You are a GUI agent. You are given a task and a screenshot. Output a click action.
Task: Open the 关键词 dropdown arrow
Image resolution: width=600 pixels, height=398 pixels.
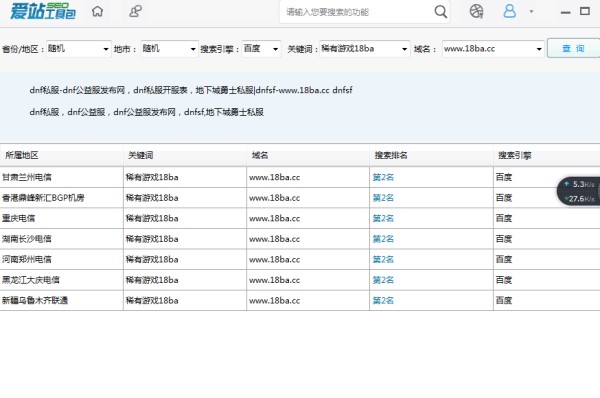[x=404, y=49]
